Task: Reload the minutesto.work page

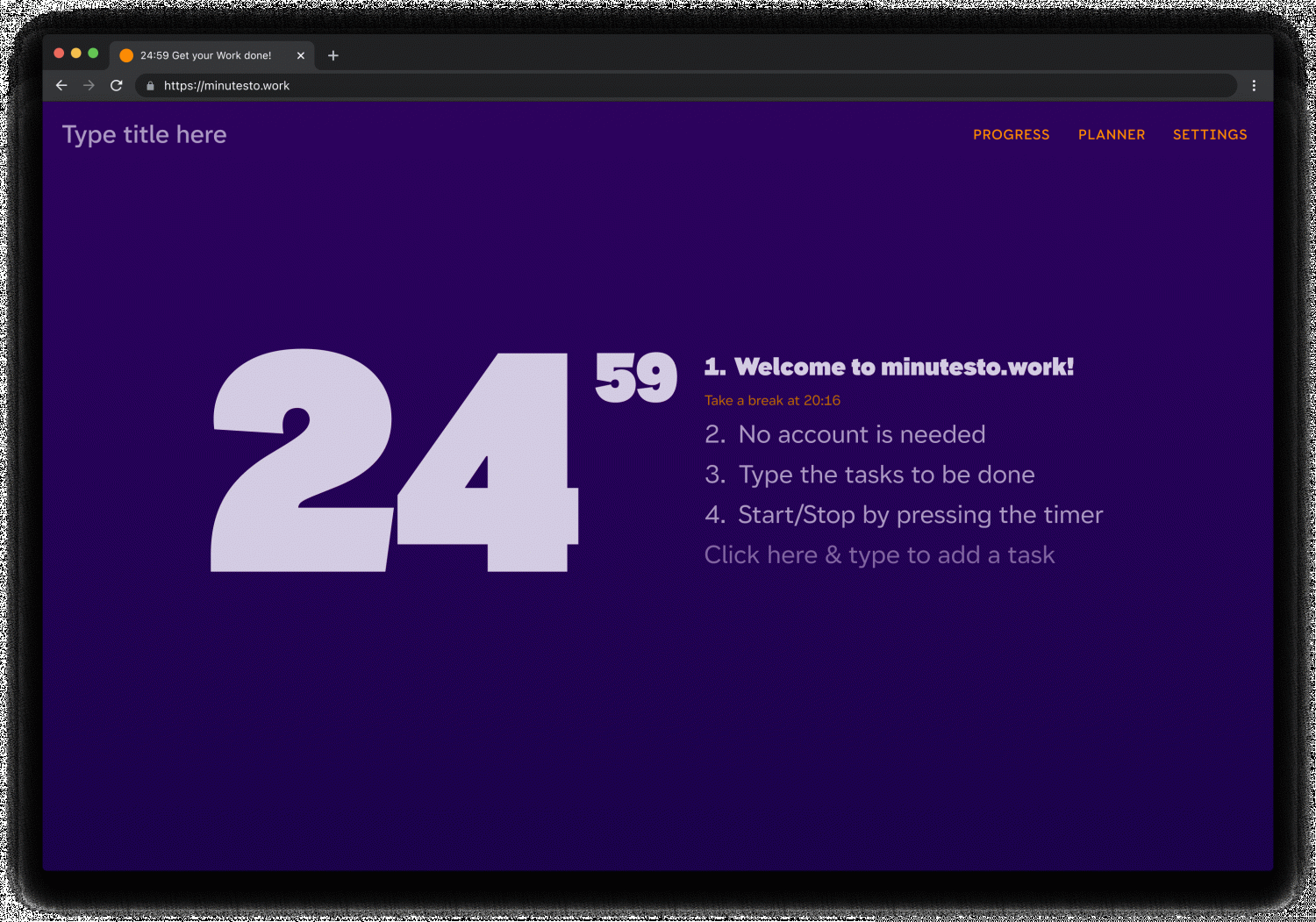Action: pyautogui.click(x=116, y=86)
